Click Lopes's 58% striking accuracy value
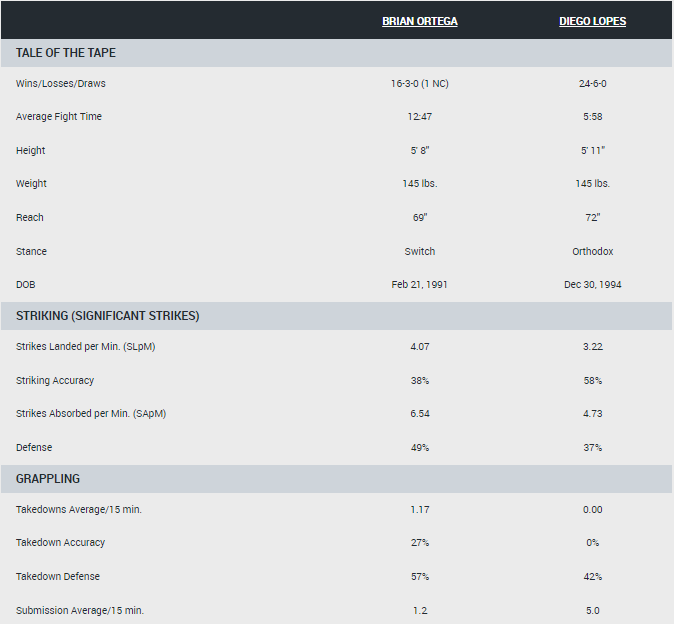 tap(593, 381)
